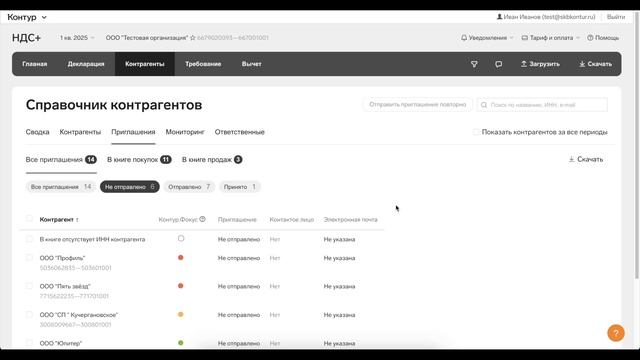Click the search field for name, ИНН, e-mail
640x360 pixels.
542,104
